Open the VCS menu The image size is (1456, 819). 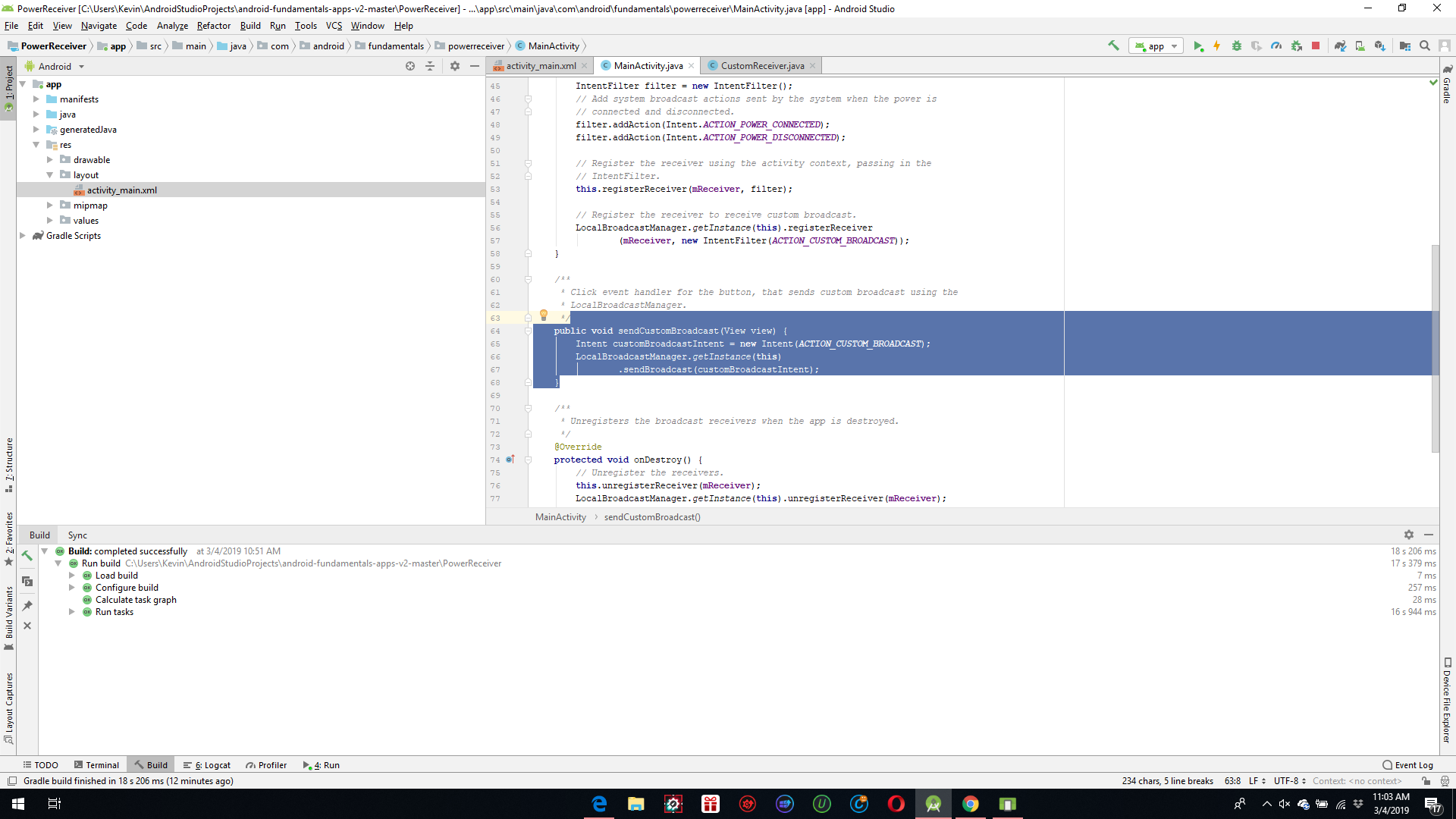(x=334, y=26)
